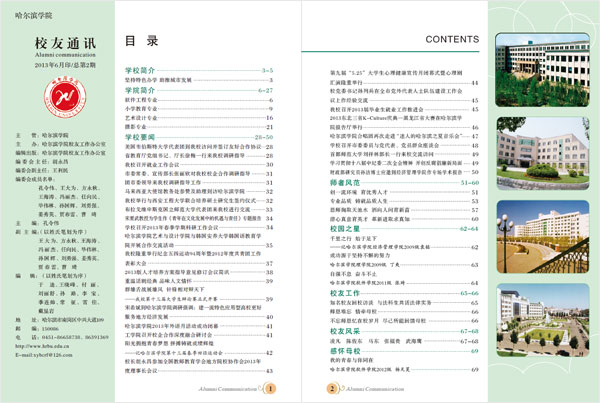
Task: Select the 自强不息 奋斗不止 entry
Action: (354, 274)
